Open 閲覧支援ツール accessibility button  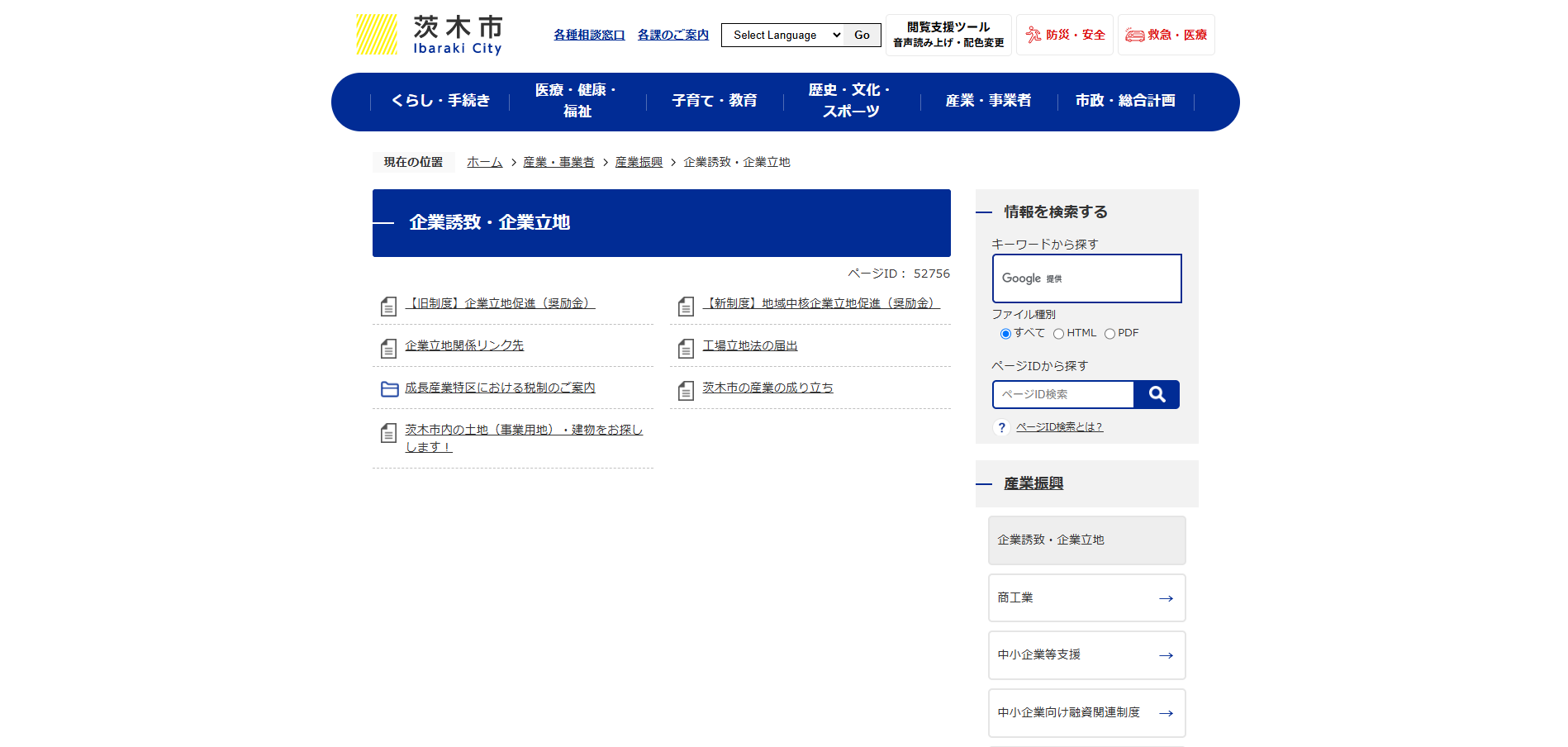[x=948, y=35]
